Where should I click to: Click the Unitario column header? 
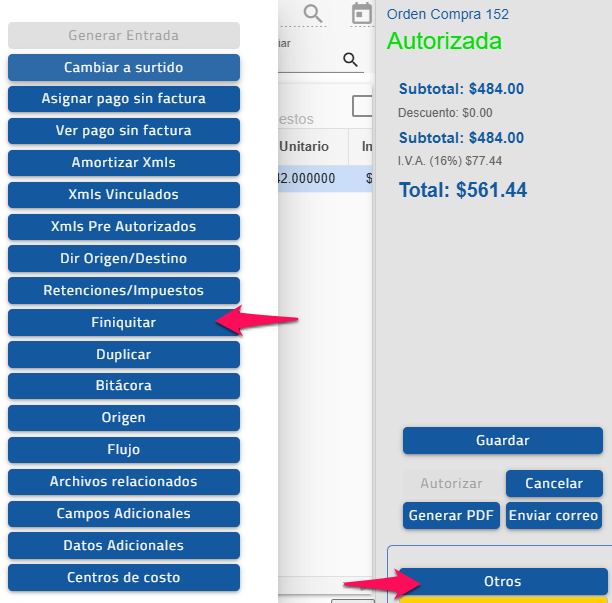303,147
